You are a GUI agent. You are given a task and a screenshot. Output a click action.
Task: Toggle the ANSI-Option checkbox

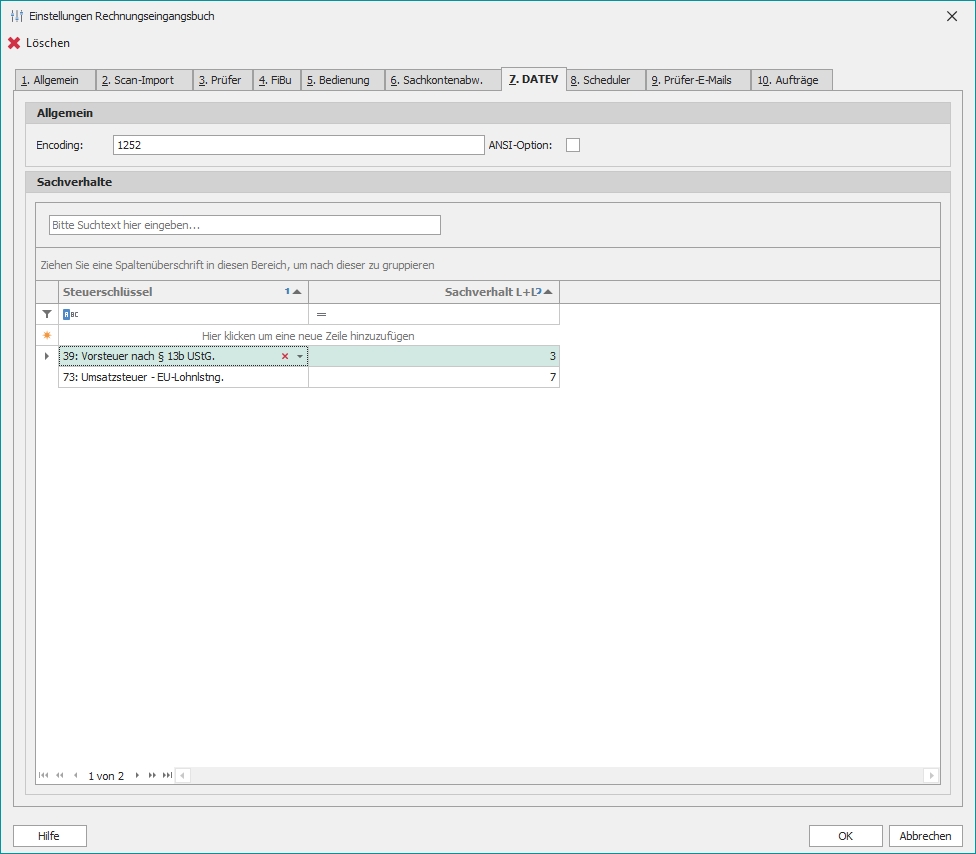(x=573, y=145)
